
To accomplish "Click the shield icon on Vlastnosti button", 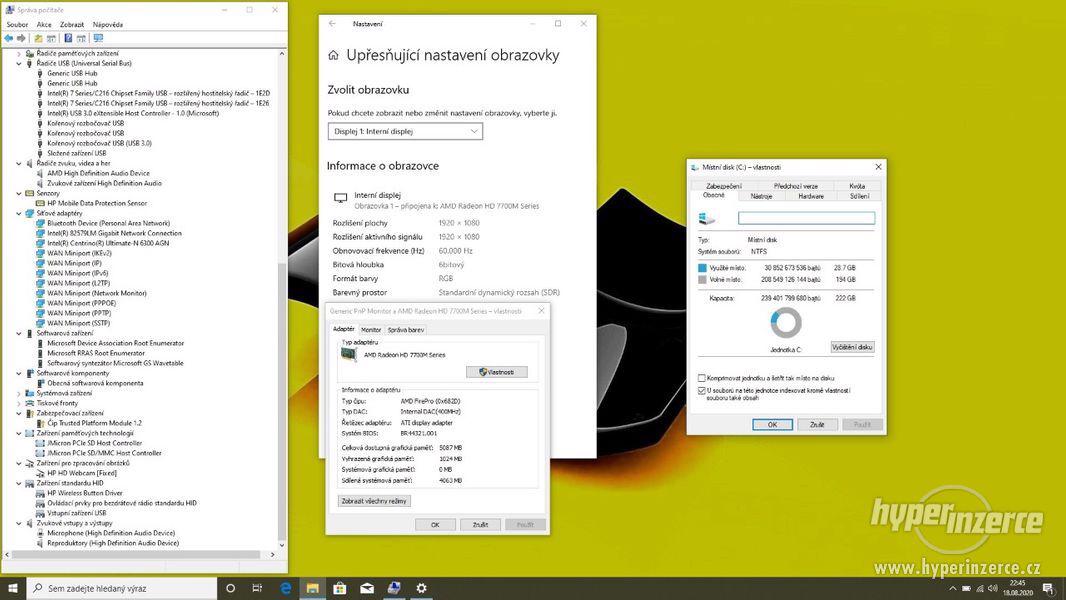I will click(483, 372).
